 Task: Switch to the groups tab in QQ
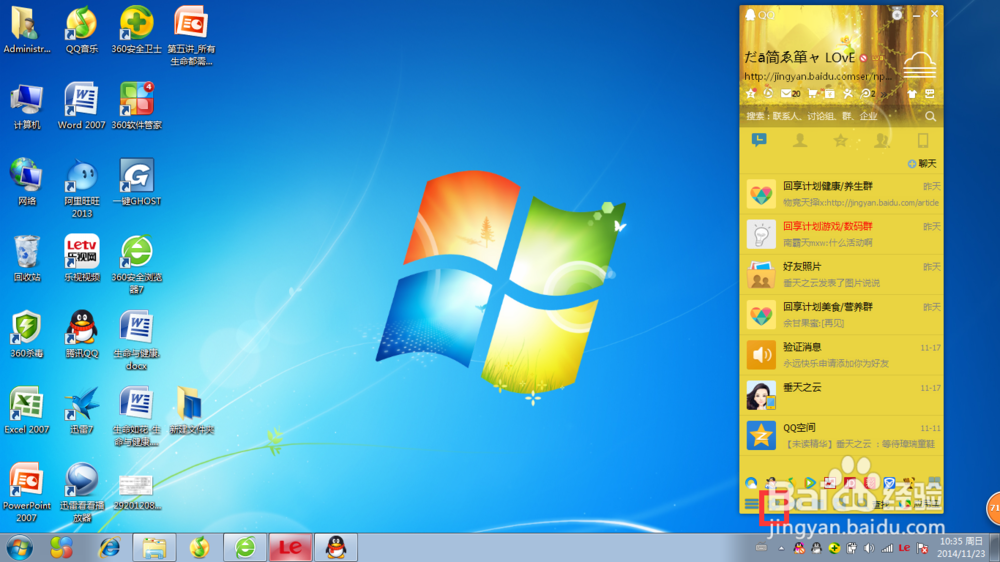point(881,140)
